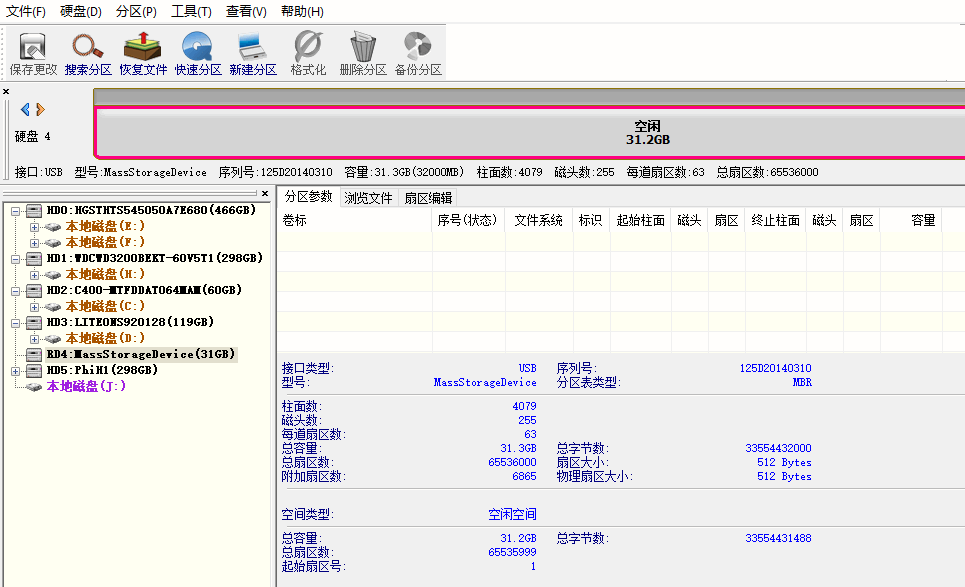Expand the 本地磁盘(D:) node
965x587 pixels.
[x=34, y=339]
